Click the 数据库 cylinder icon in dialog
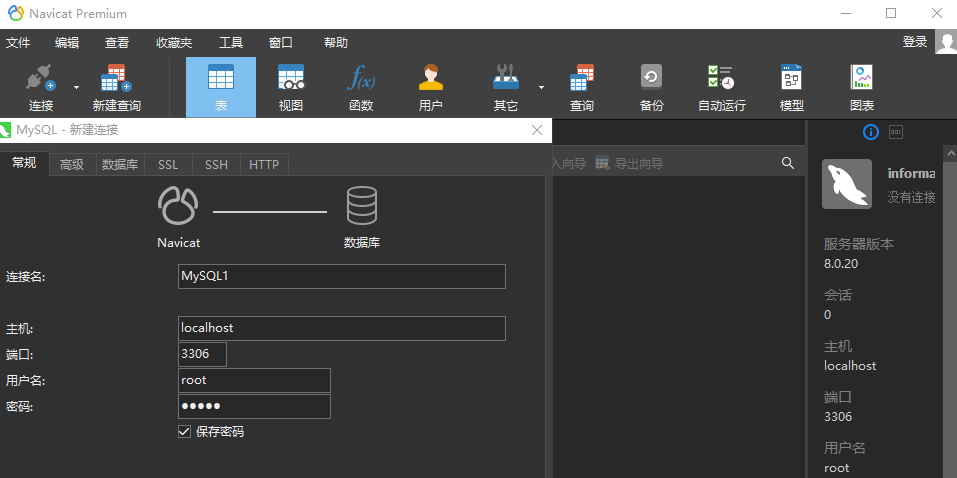957x478 pixels. [x=362, y=205]
